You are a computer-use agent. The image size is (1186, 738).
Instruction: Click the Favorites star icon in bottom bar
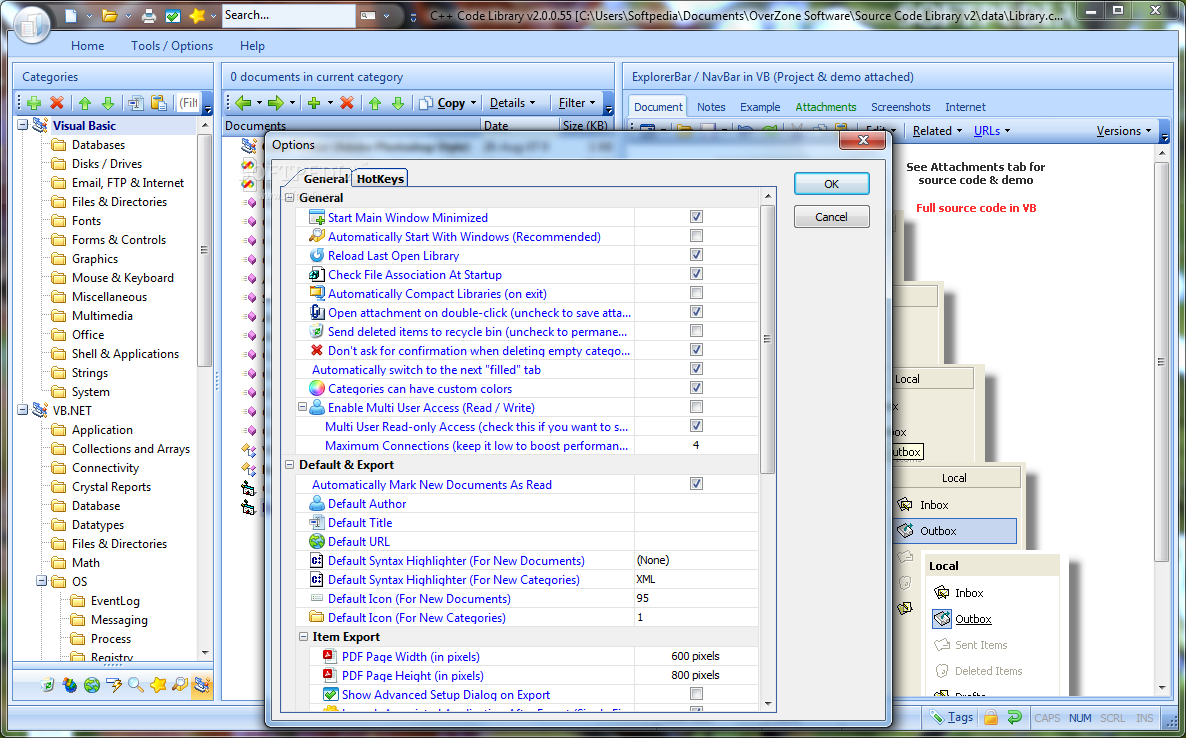[x=158, y=685]
